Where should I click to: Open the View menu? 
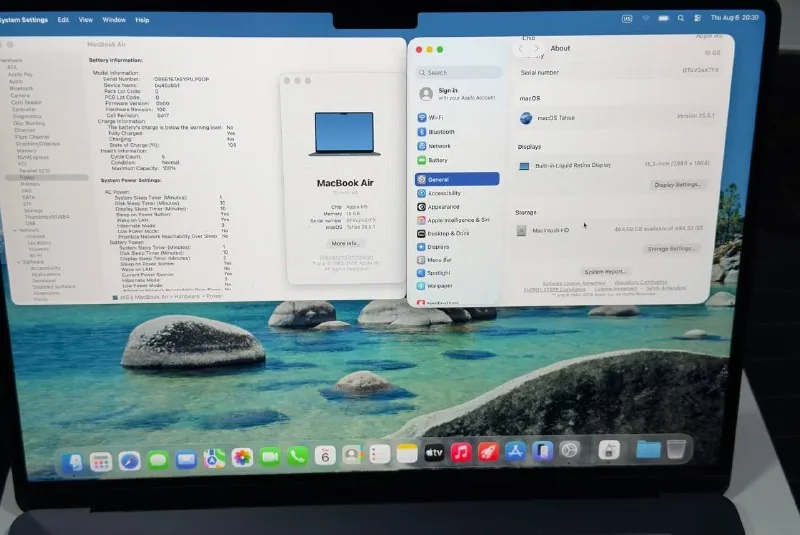click(86, 20)
